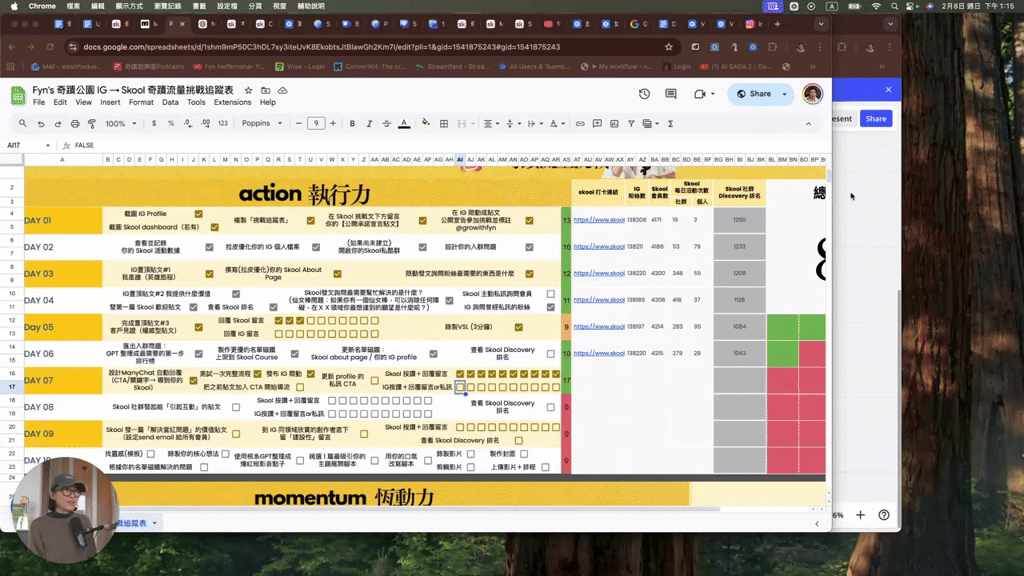Toggle the @growithfyn task checkbox

529,221
